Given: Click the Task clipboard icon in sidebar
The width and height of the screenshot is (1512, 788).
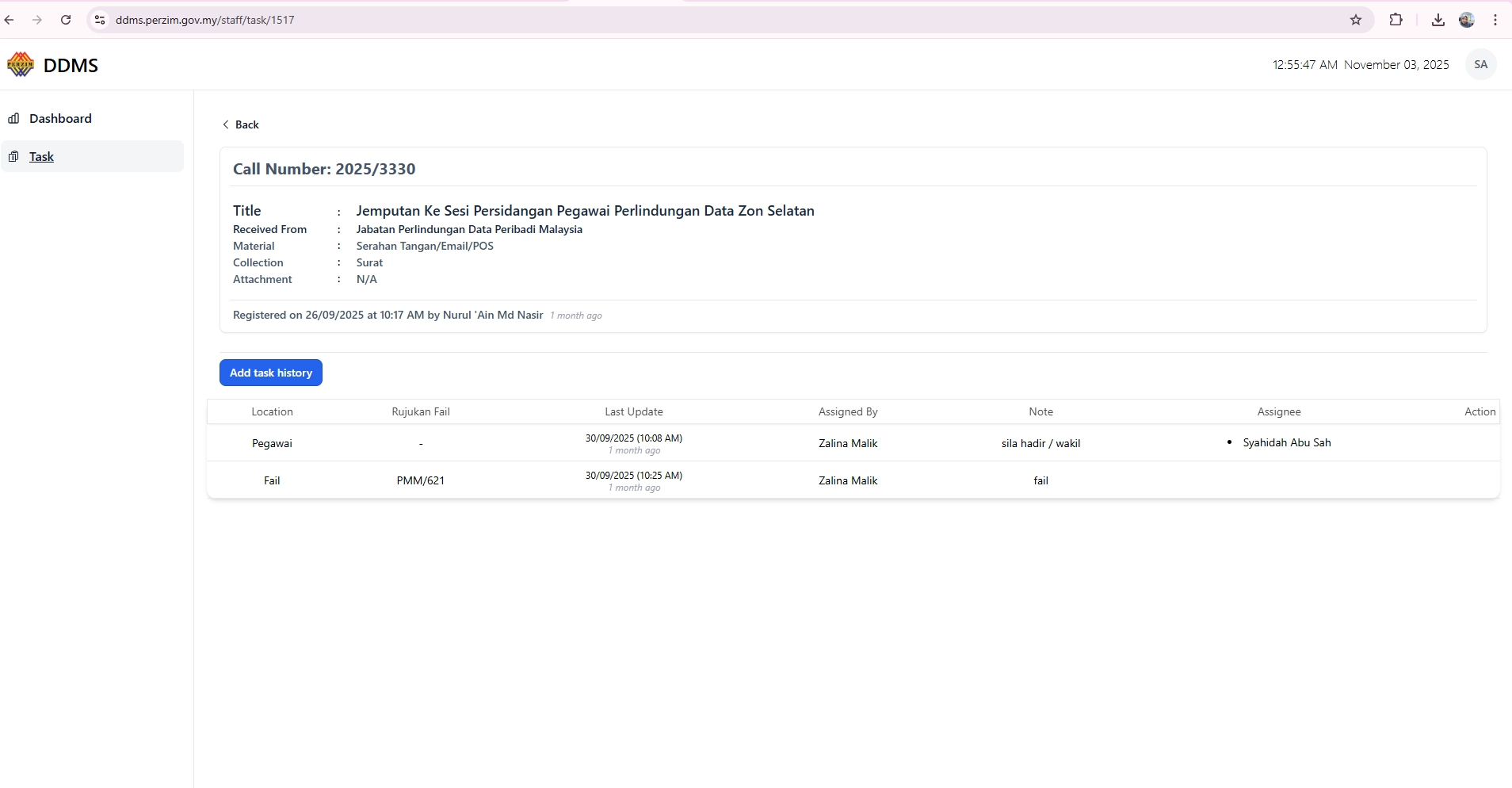Looking at the screenshot, I should pos(13,156).
